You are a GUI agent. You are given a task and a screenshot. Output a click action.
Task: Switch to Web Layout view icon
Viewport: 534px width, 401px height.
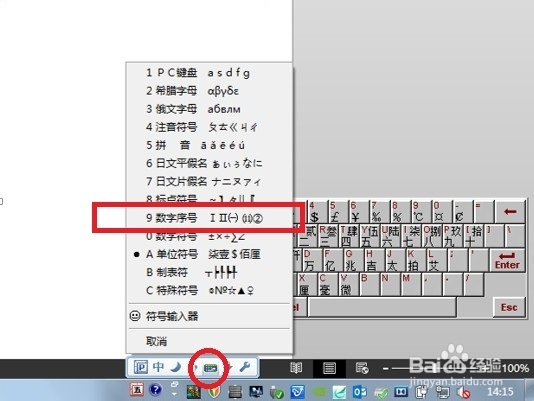(362, 368)
